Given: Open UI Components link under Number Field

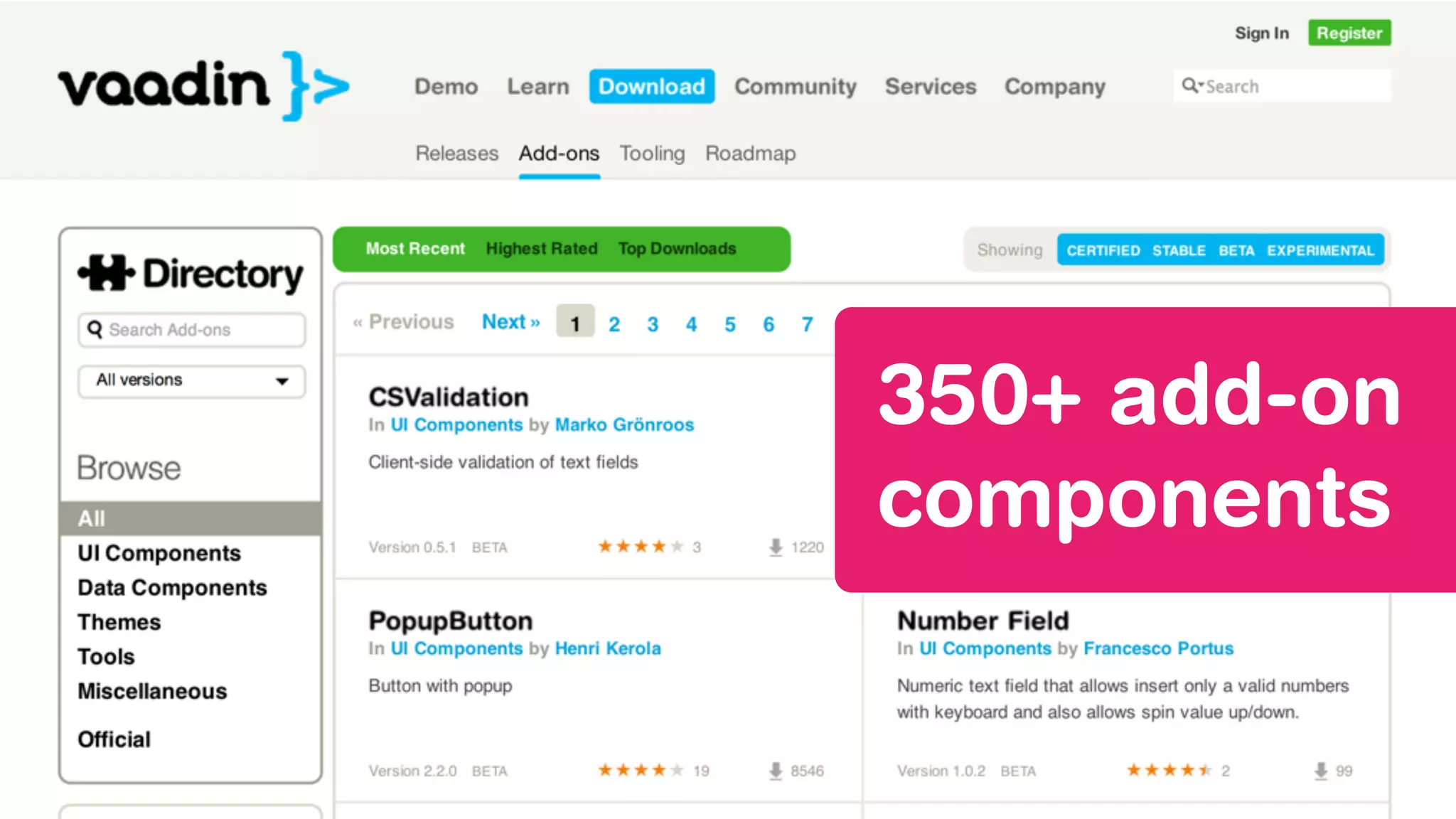Looking at the screenshot, I should [x=985, y=649].
